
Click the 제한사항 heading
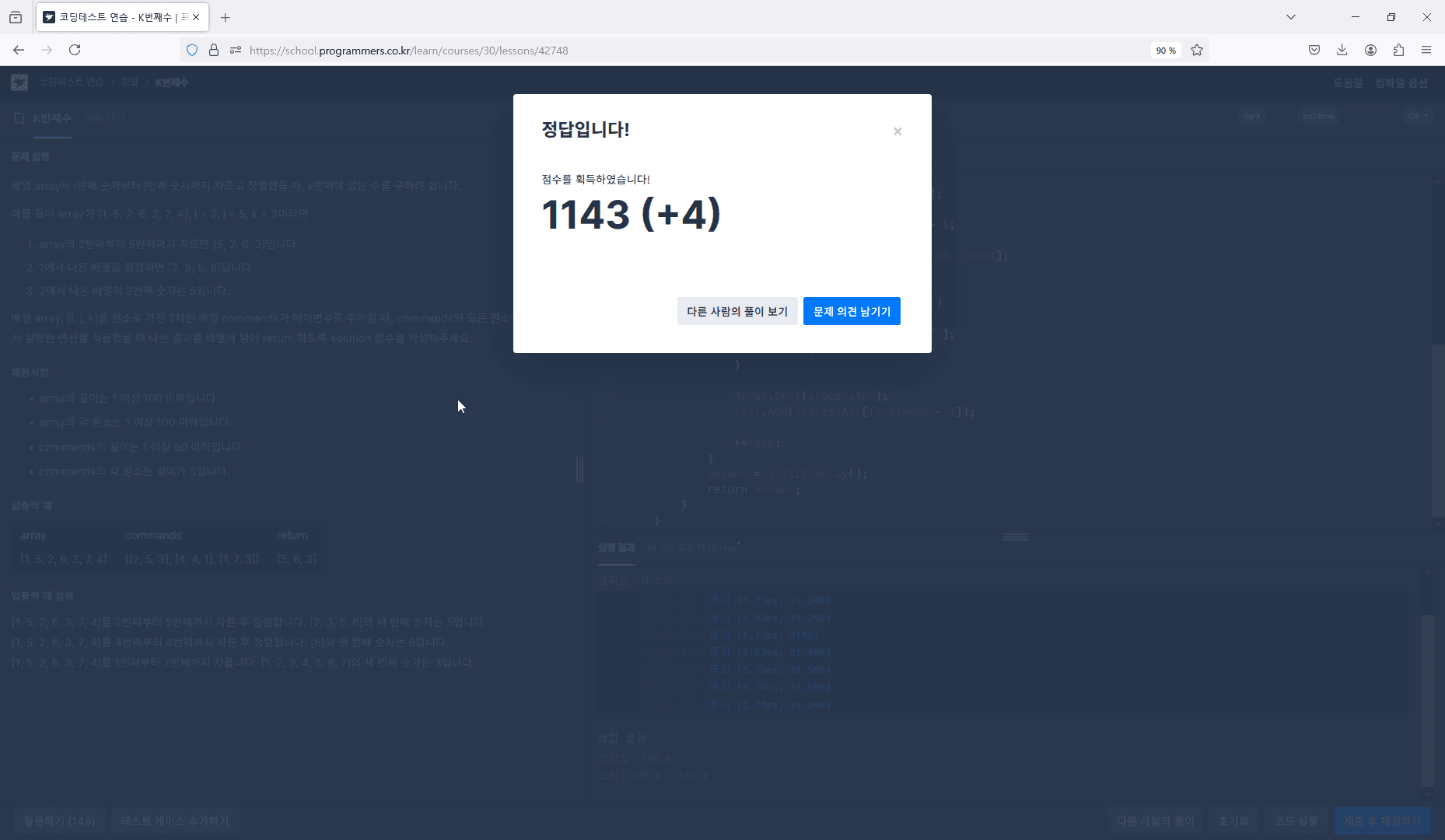pos(30,373)
